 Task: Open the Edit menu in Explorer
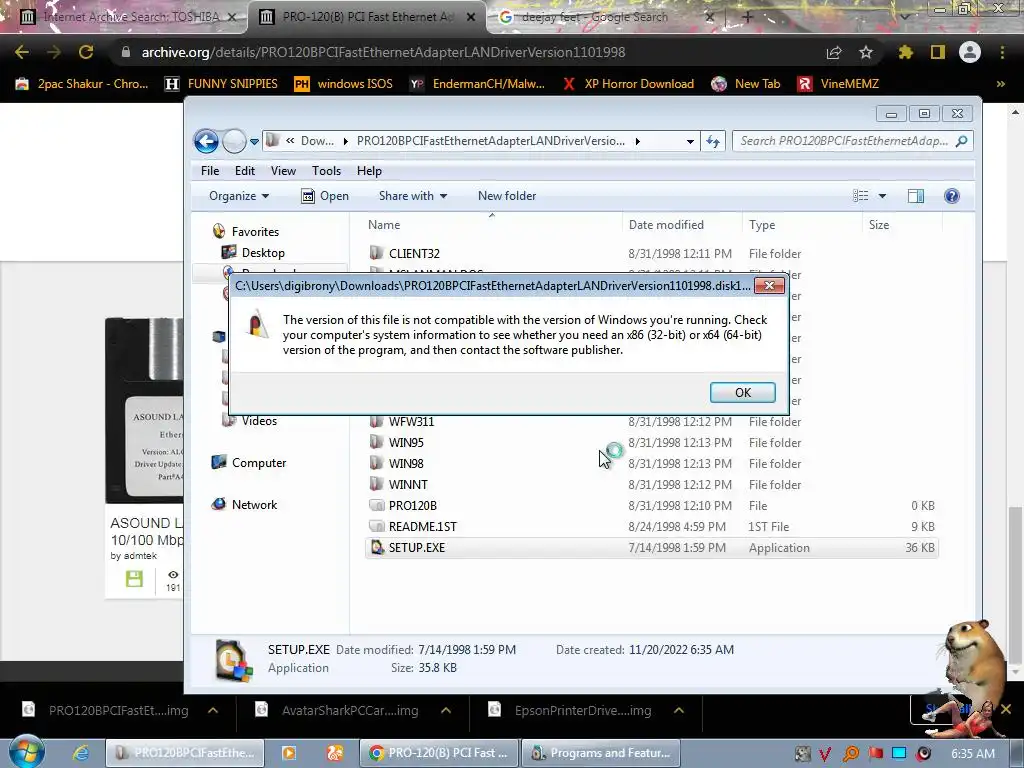click(245, 170)
